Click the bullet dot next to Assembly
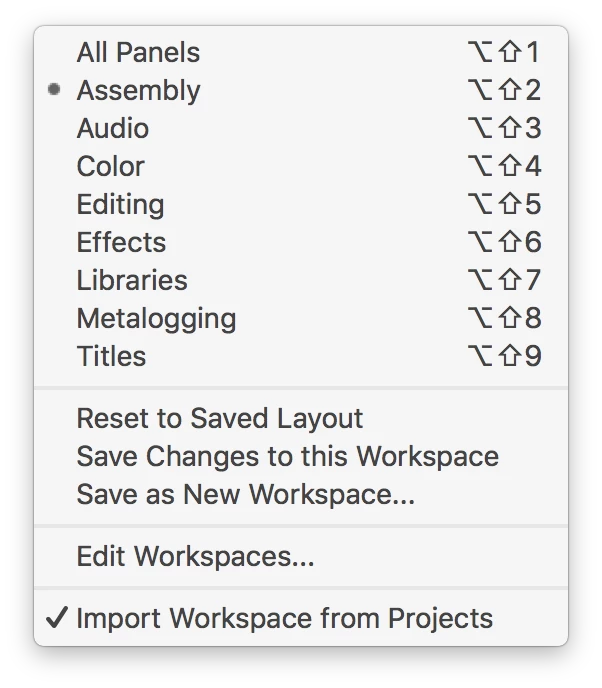602x688 pixels. (x=55, y=90)
